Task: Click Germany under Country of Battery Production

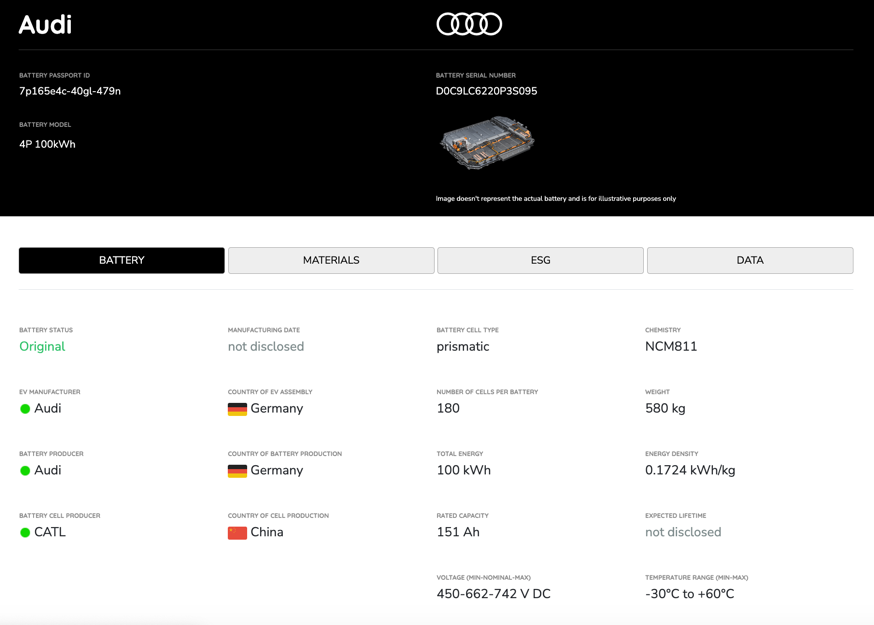Action: point(276,470)
